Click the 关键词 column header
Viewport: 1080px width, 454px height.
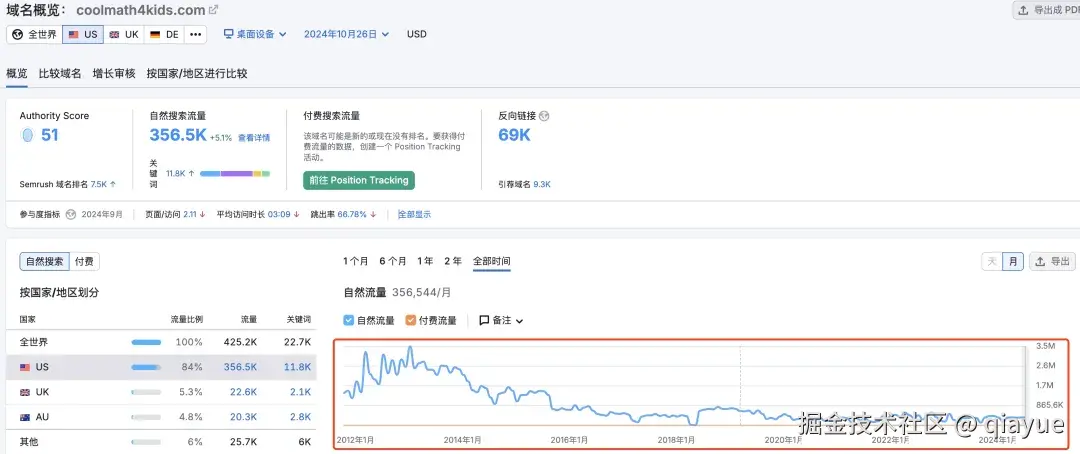point(299,320)
